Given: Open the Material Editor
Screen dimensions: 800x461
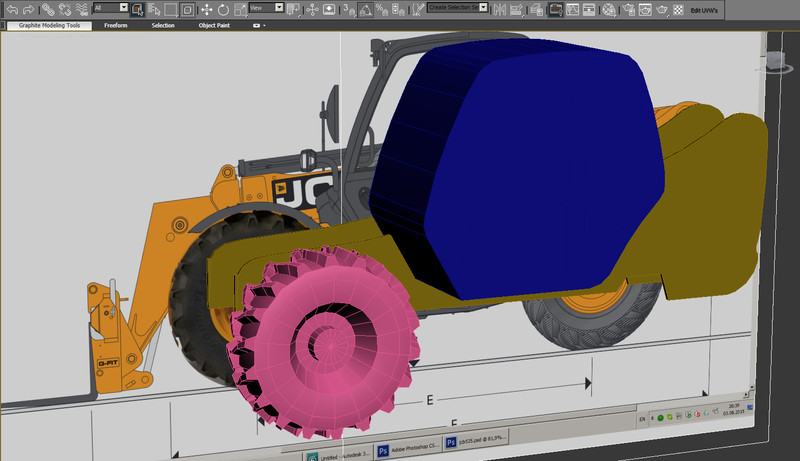Looking at the screenshot, I should (x=607, y=8).
